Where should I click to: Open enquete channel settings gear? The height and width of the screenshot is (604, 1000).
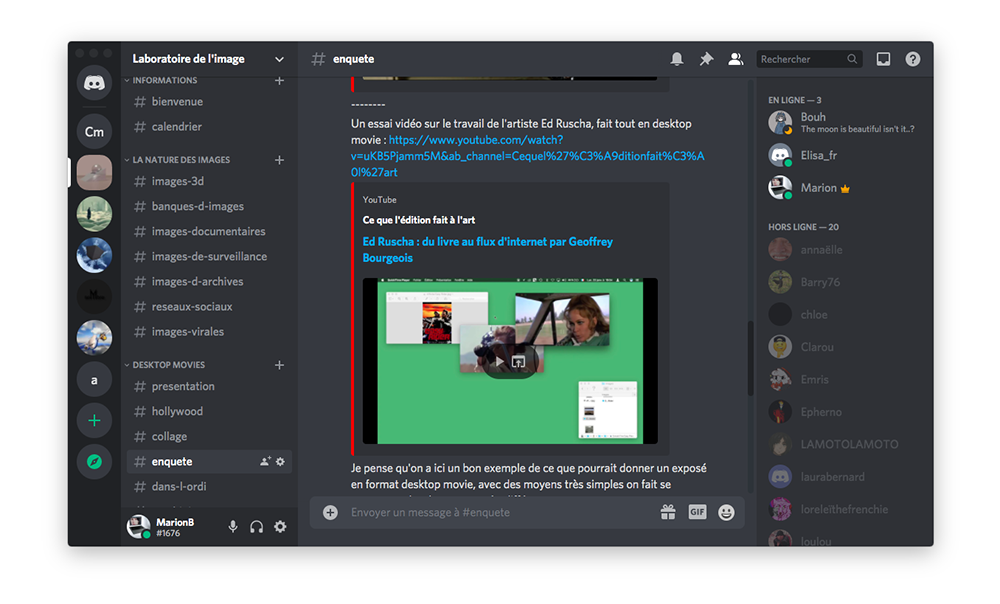click(x=280, y=461)
